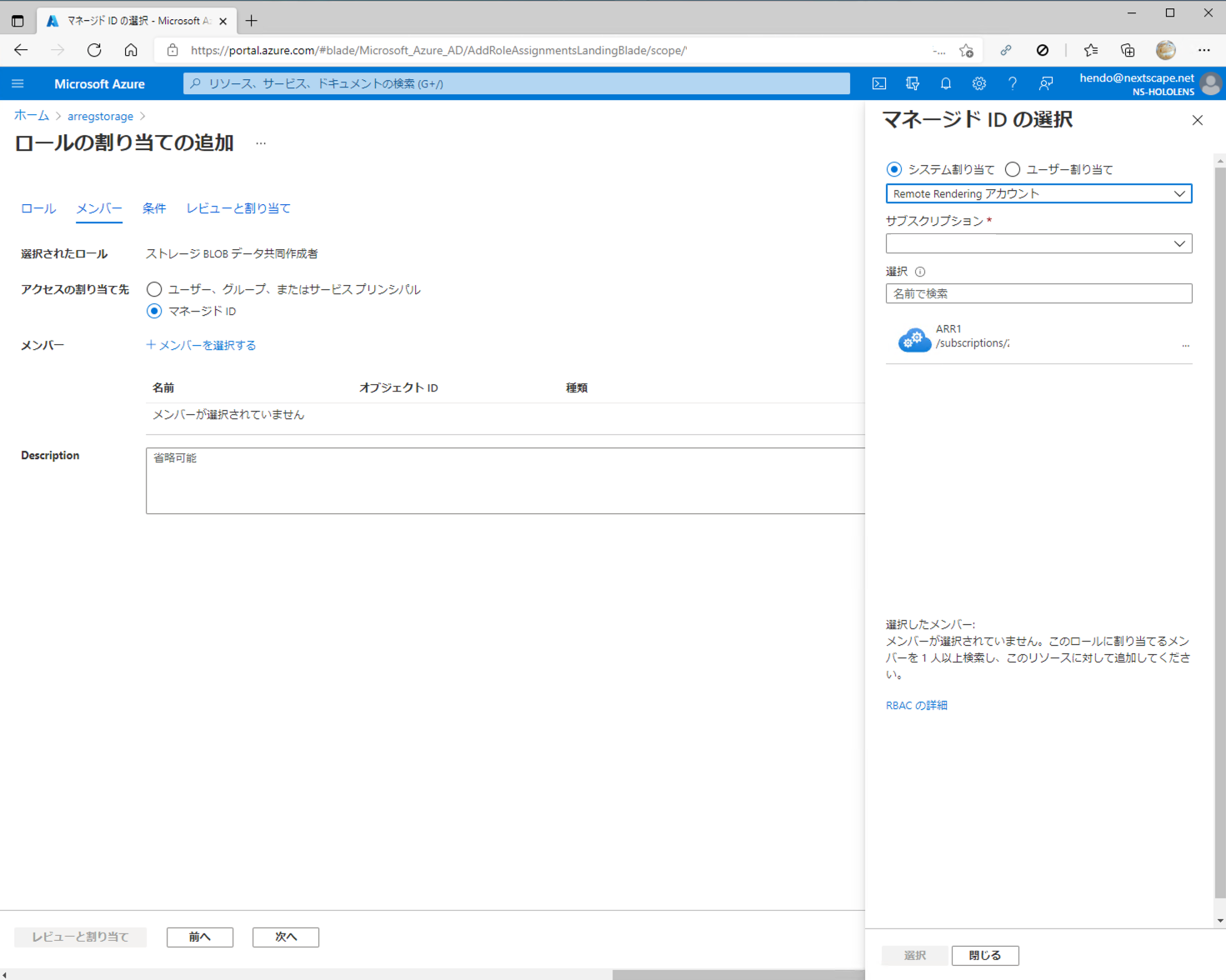This screenshot has height=980, width=1226.
Task: Open the RBAC の詳細 link
Action: tap(917, 705)
